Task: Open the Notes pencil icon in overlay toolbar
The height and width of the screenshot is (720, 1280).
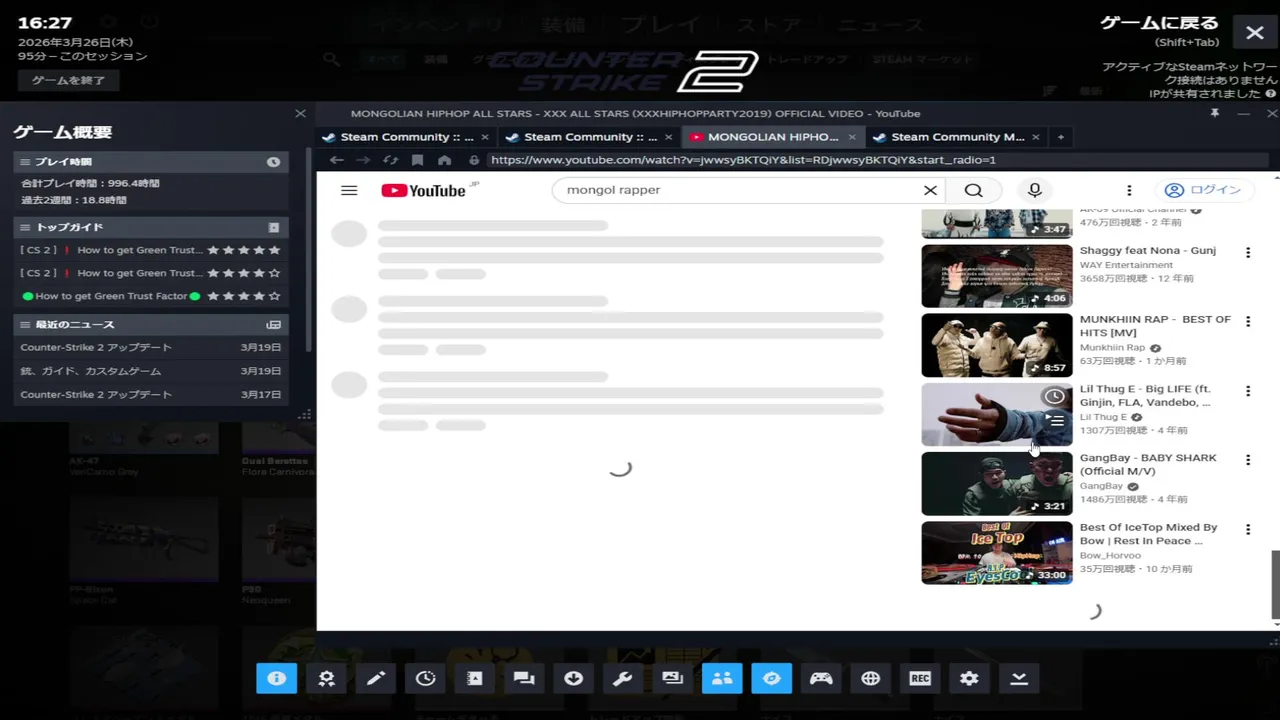Action: pyautogui.click(x=376, y=678)
